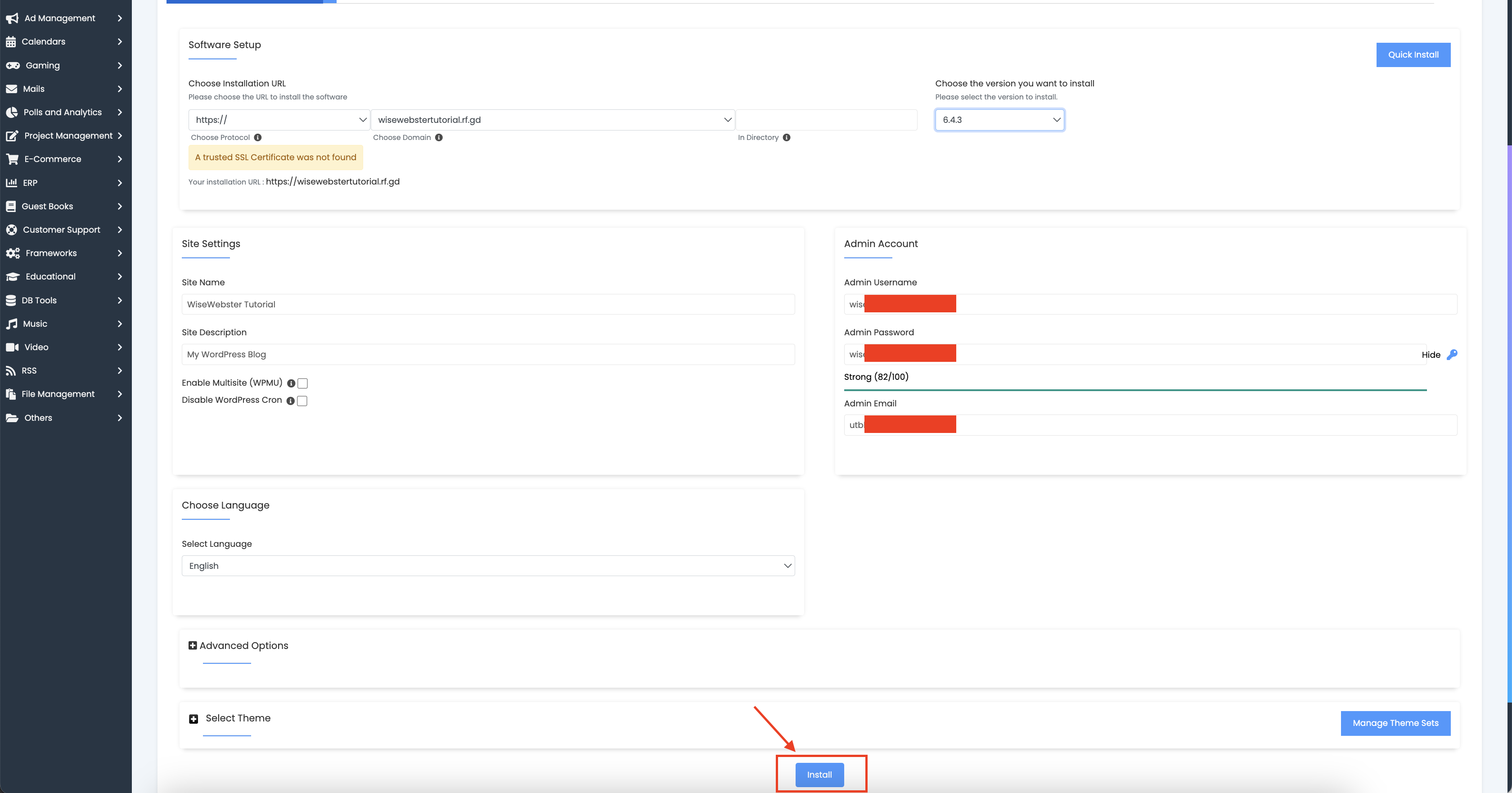Click the Choose Domain info icon
The image size is (1512, 793).
(x=438, y=137)
